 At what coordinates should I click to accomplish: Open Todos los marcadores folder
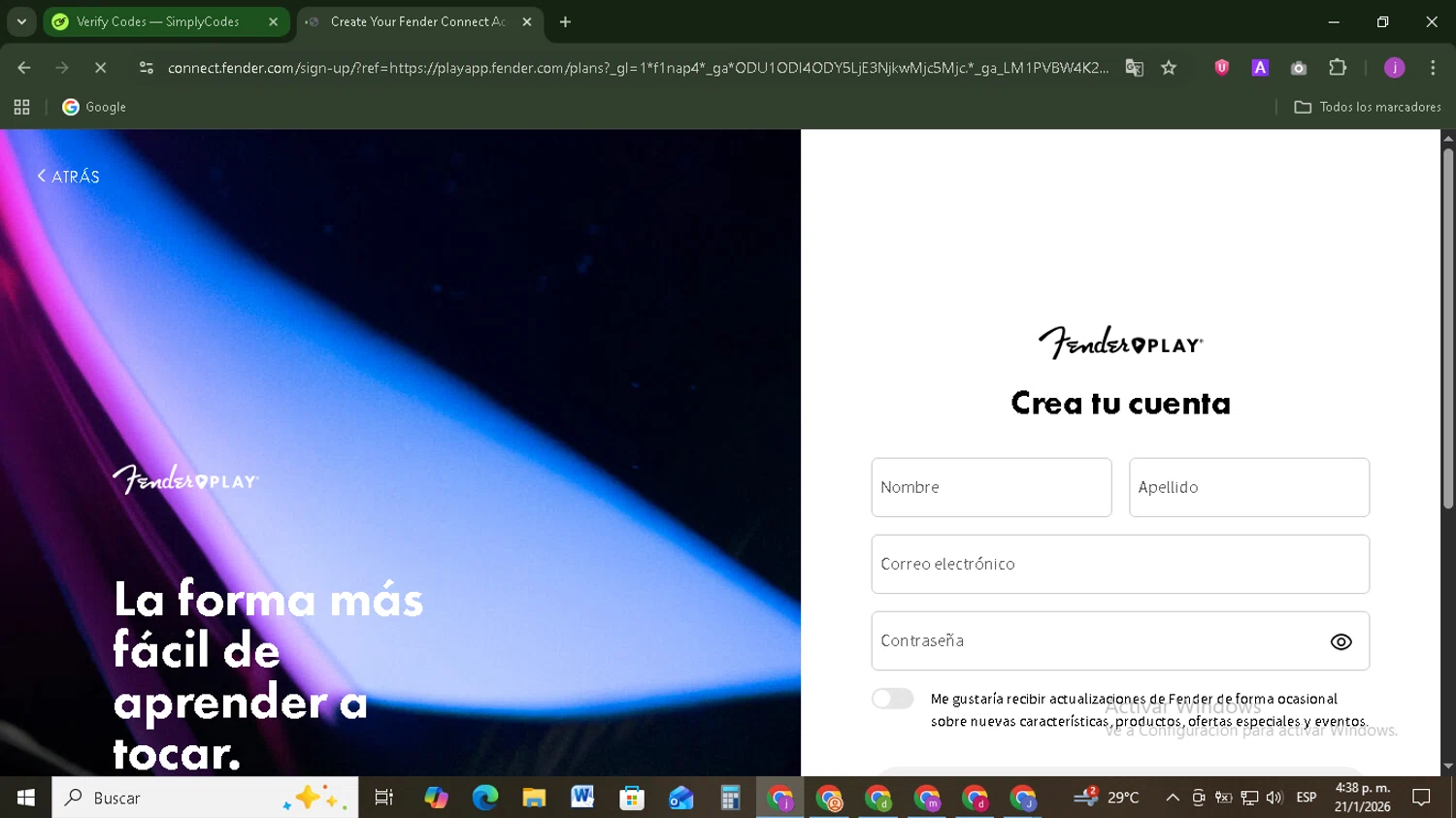tap(1368, 107)
